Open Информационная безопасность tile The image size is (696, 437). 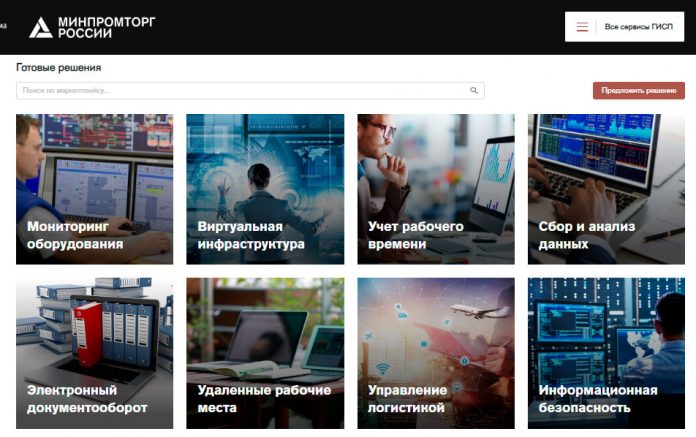606,353
